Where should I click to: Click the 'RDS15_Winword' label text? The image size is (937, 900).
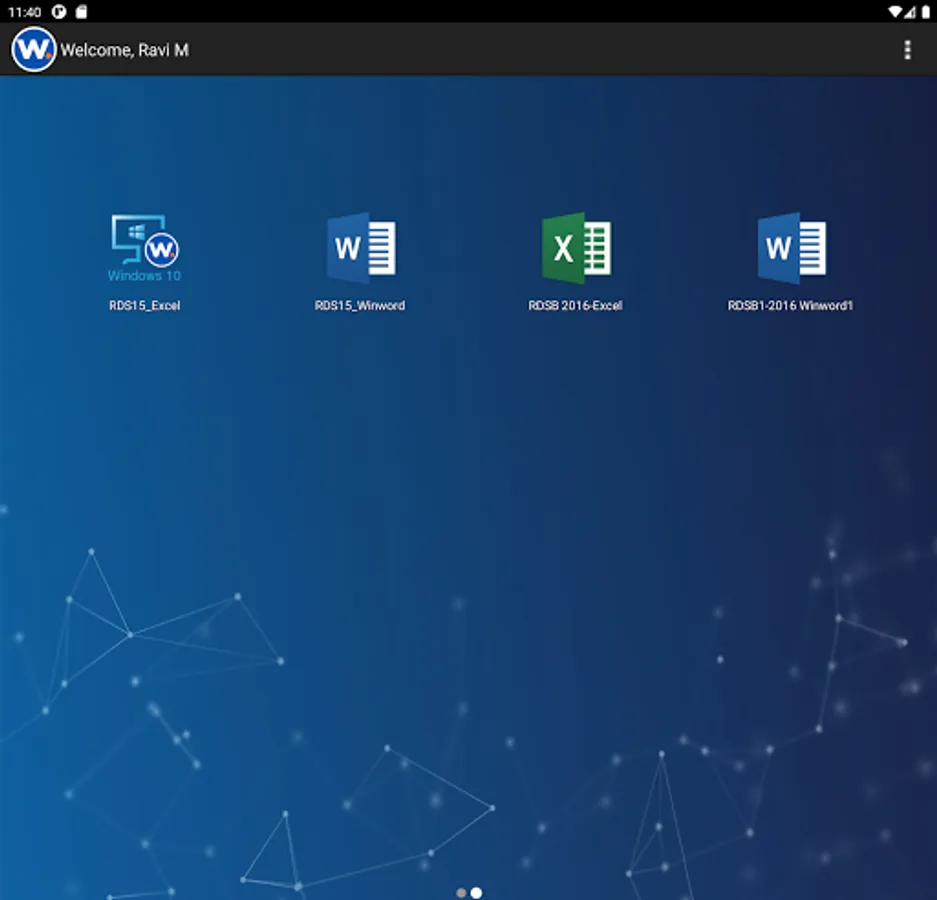(x=360, y=305)
